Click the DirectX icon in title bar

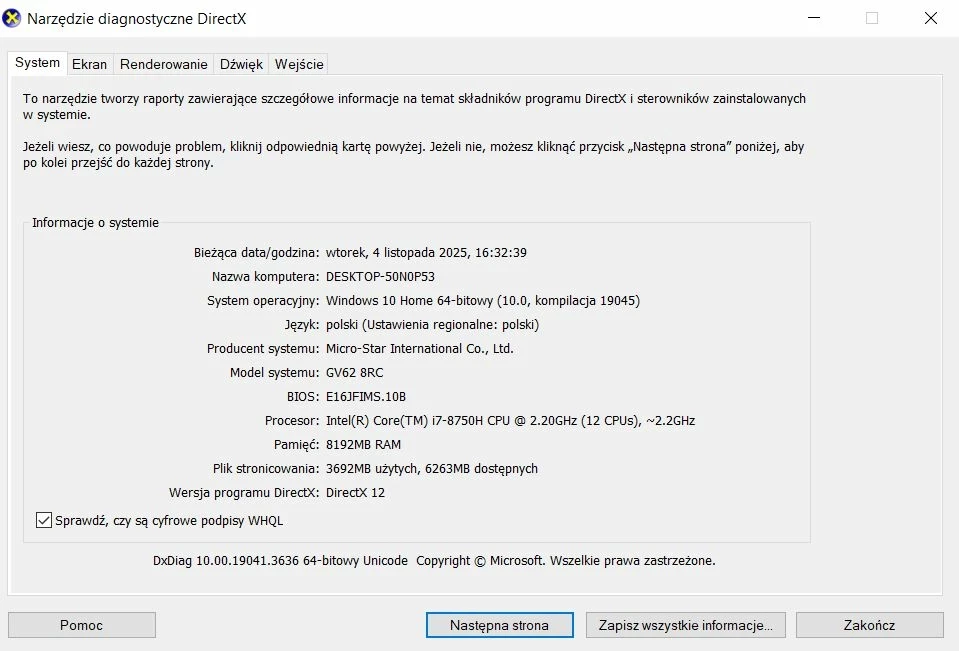pyautogui.click(x=13, y=18)
